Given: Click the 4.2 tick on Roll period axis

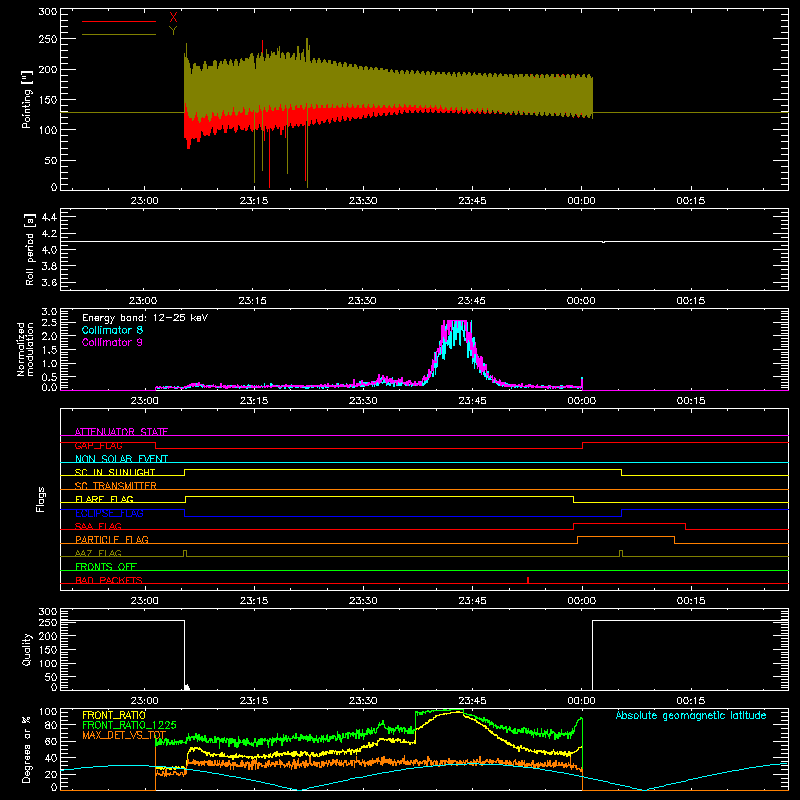Looking at the screenshot, I should tap(48, 234).
